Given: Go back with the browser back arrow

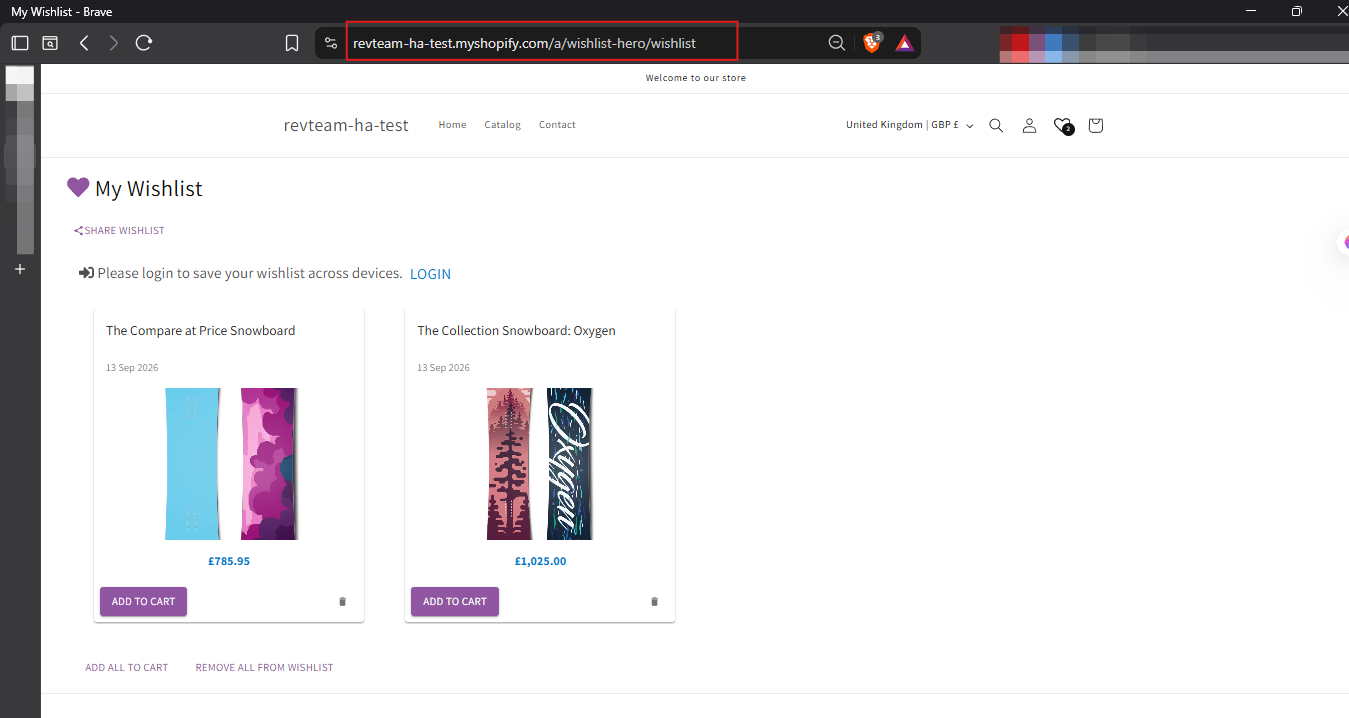Looking at the screenshot, I should pos(84,43).
